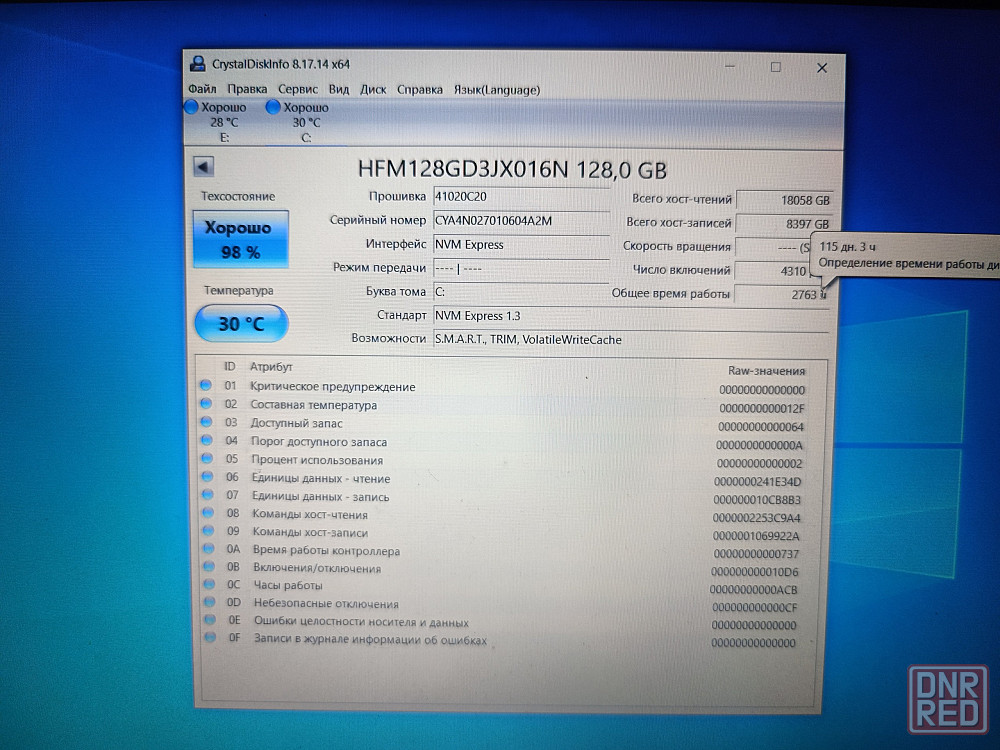Click the previous disk arrow button
This screenshot has width=1000, height=750.
pos(204,168)
